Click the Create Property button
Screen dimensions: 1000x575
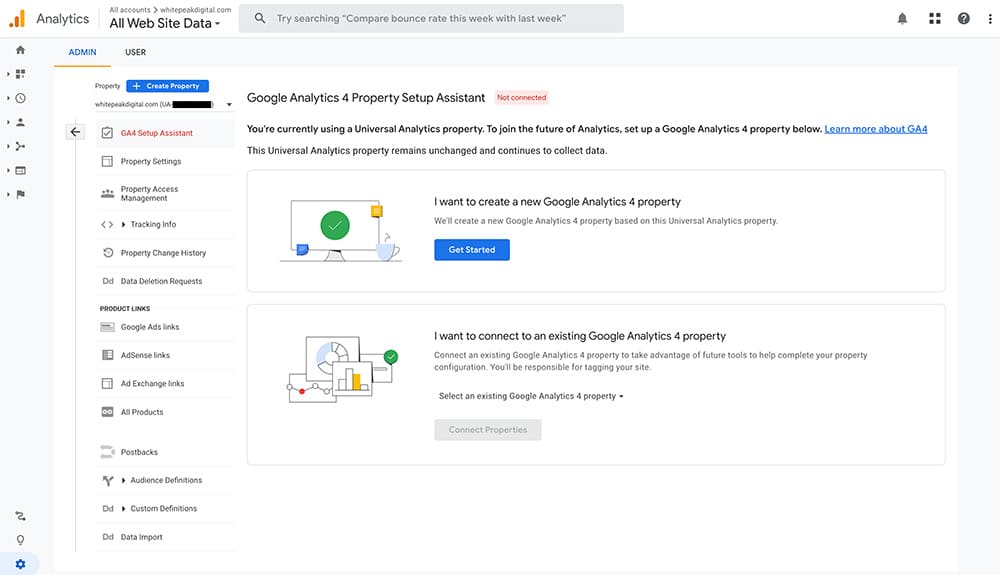(167, 86)
